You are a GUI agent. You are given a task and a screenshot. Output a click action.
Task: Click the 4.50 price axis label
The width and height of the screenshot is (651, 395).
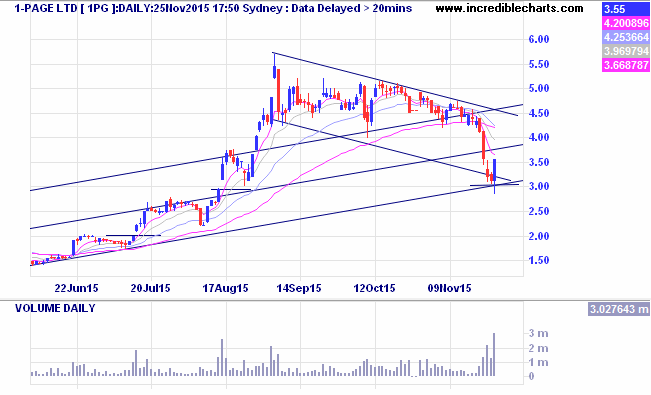tap(538, 113)
